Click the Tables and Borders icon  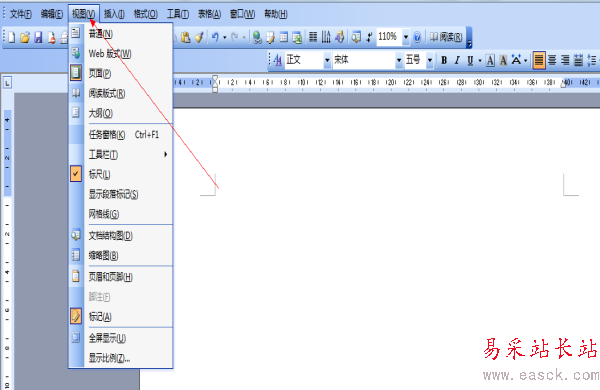click(x=271, y=37)
